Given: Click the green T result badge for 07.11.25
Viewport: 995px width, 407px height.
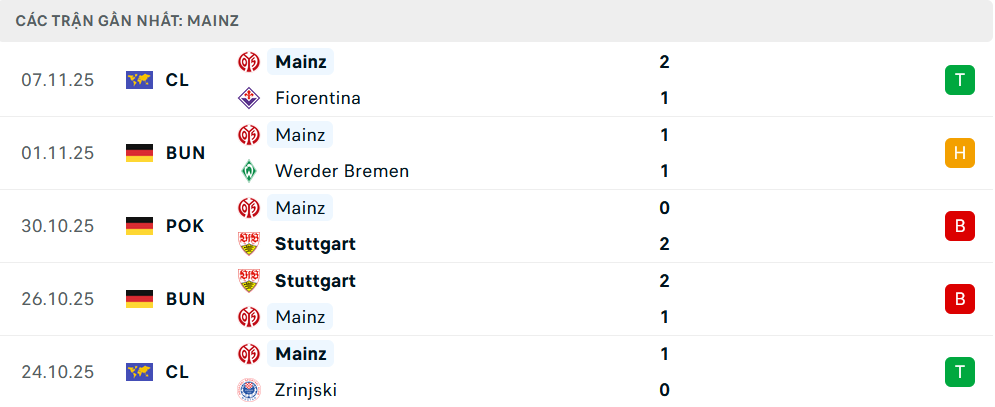Looking at the screenshot, I should pyautogui.click(x=959, y=80).
